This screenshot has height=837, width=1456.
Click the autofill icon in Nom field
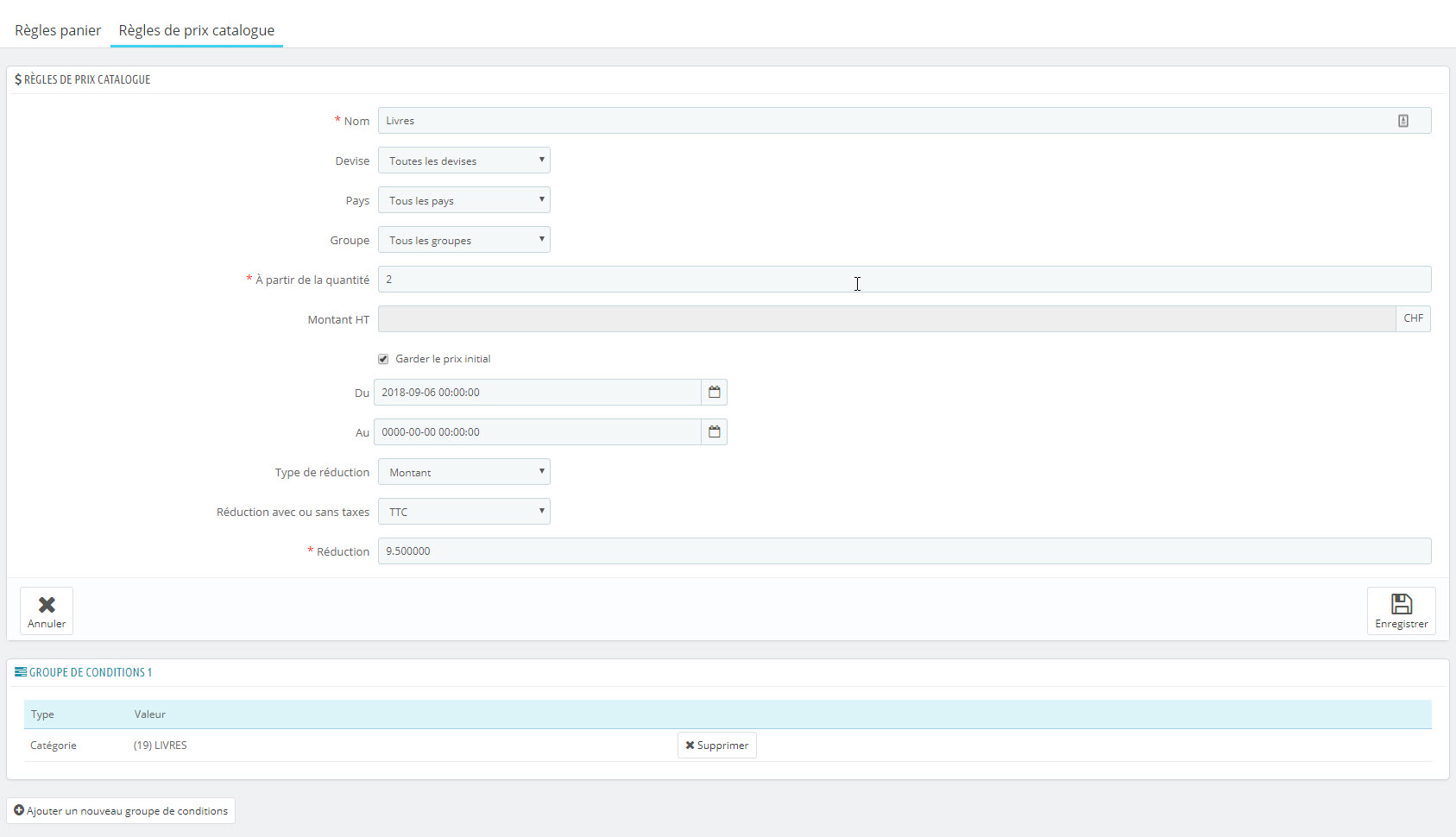1403,121
